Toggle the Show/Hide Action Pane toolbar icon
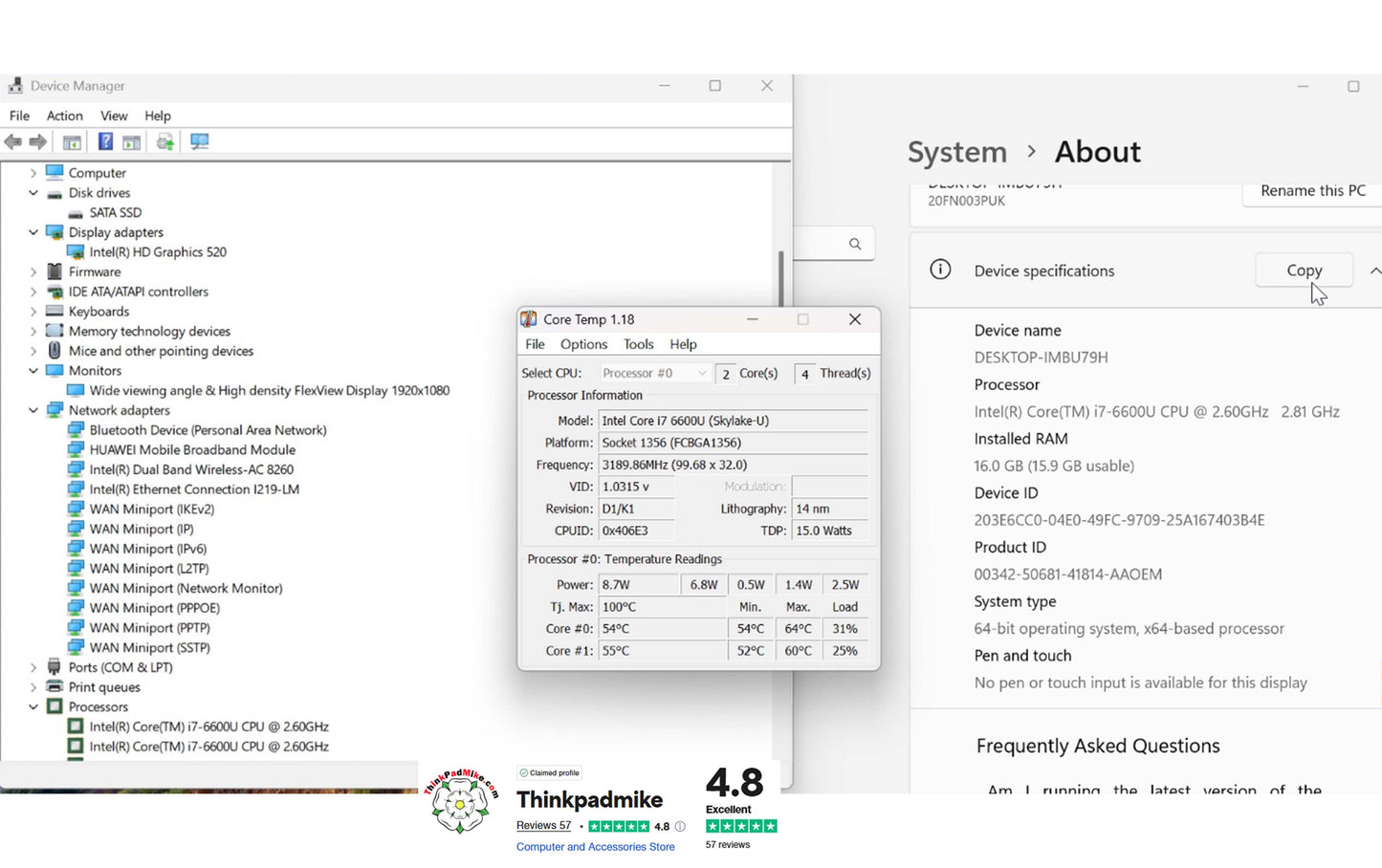This screenshot has height=868, width=1382. pyautogui.click(x=131, y=142)
